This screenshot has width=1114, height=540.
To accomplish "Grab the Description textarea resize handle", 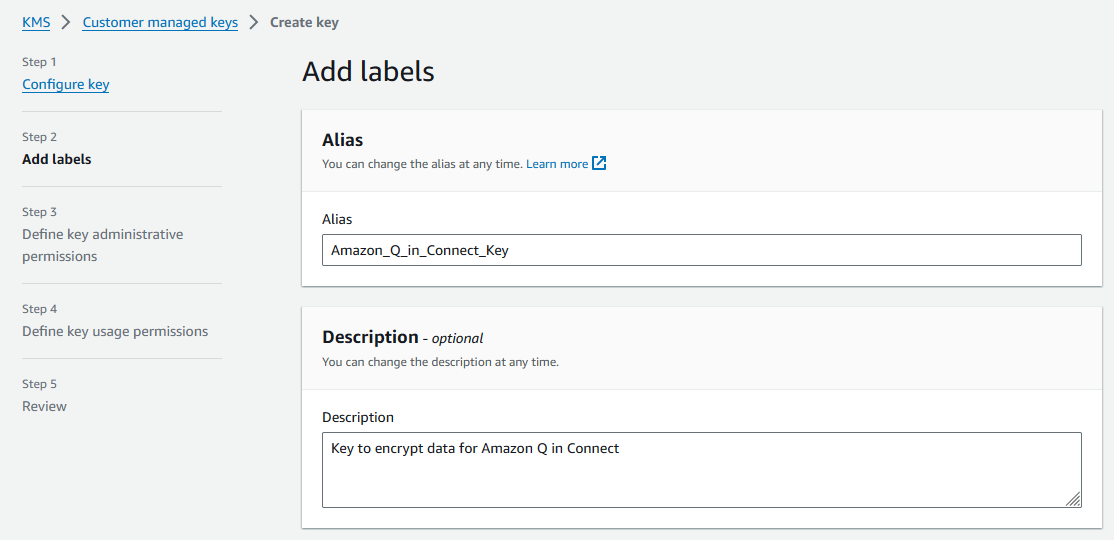I will [1074, 500].
